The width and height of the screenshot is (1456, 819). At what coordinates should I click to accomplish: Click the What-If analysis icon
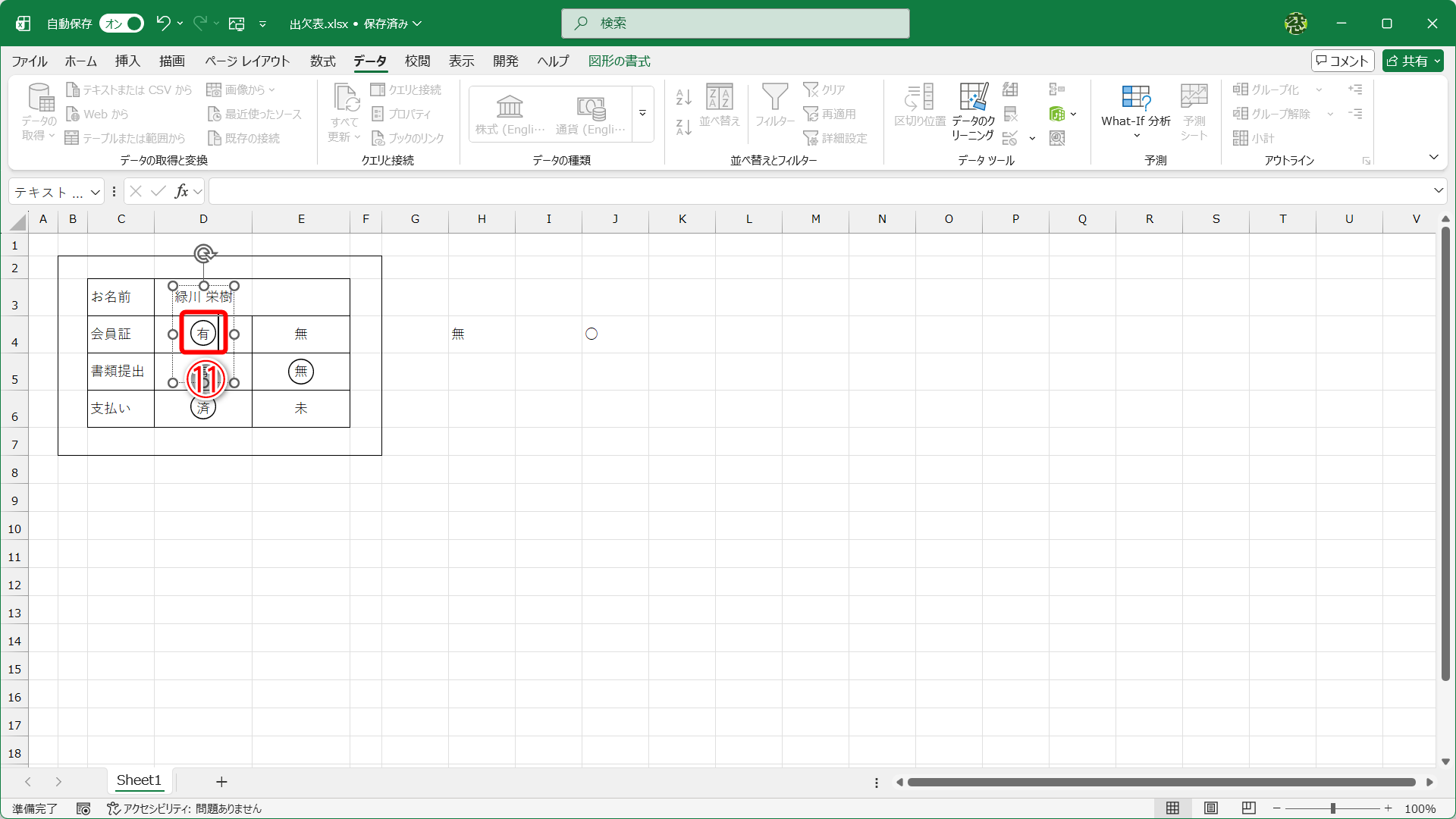[x=1135, y=99]
